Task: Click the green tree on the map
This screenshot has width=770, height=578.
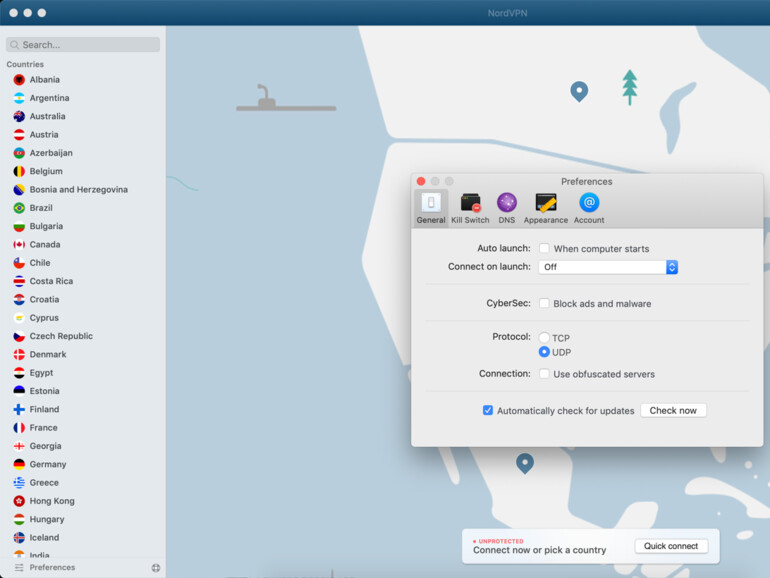Action: click(630, 87)
